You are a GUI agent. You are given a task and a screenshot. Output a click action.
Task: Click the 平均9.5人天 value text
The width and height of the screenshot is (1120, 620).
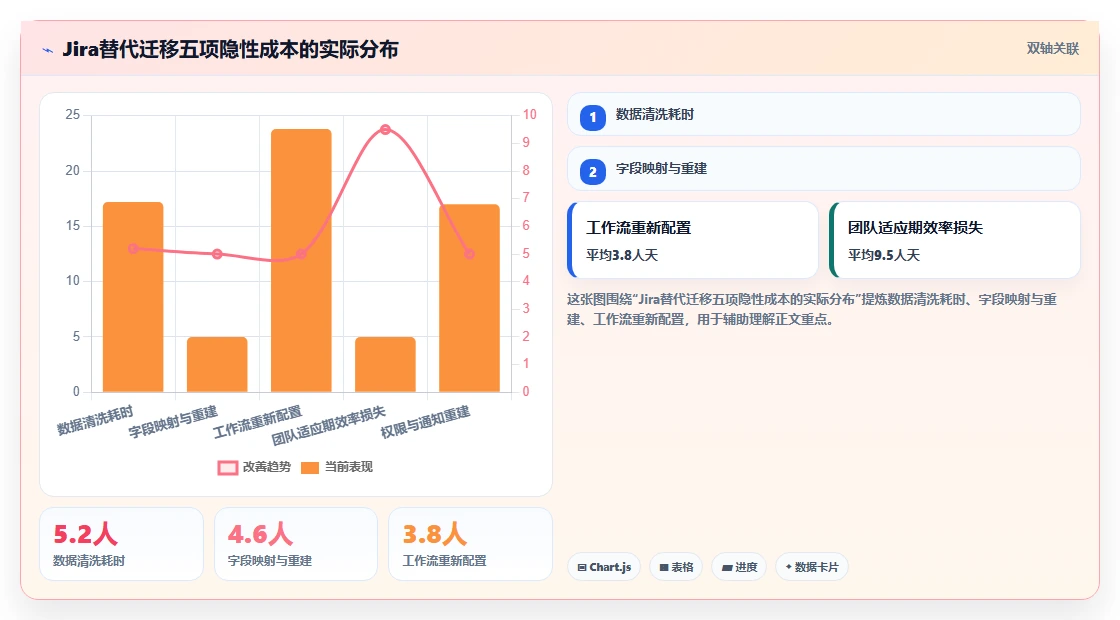point(884,255)
